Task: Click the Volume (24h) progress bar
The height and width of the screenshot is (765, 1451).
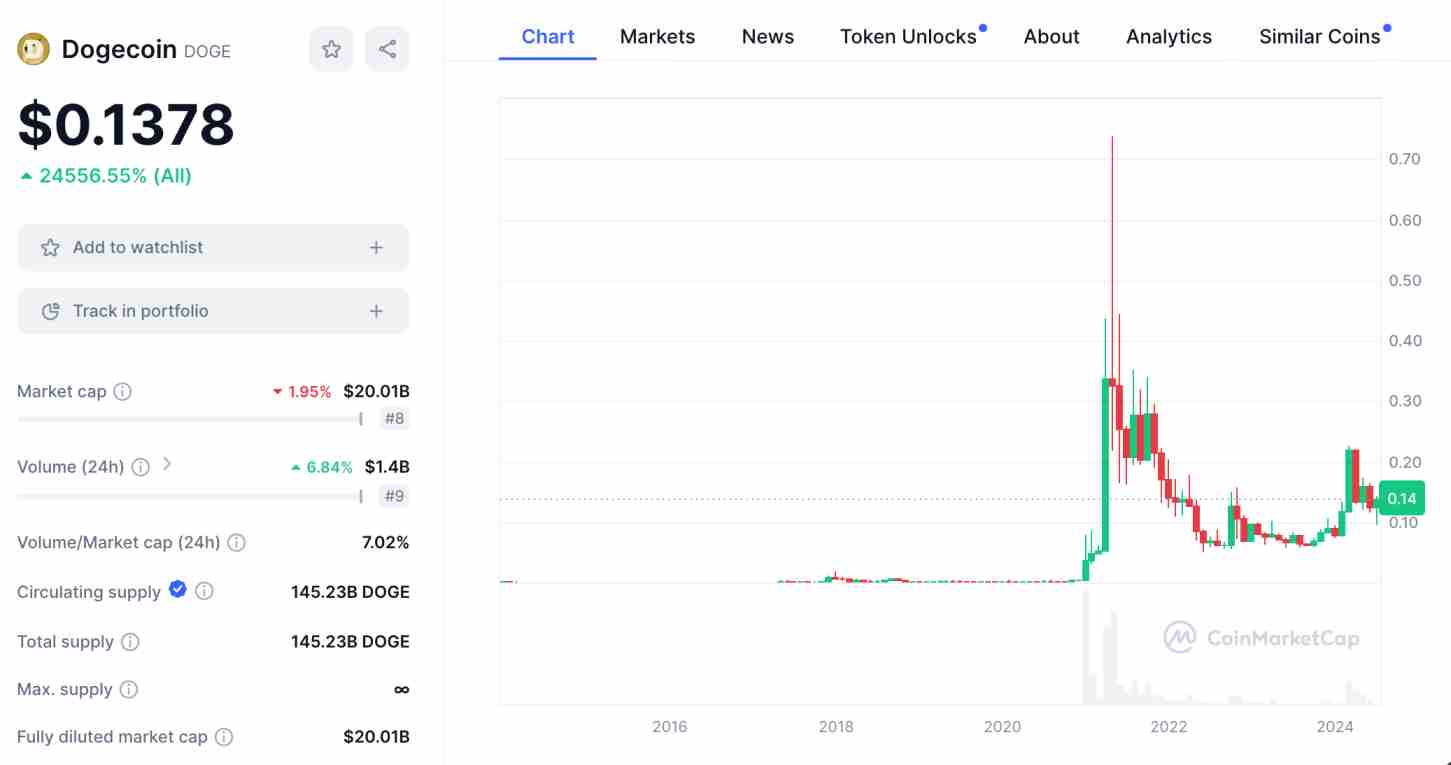Action: 190,496
